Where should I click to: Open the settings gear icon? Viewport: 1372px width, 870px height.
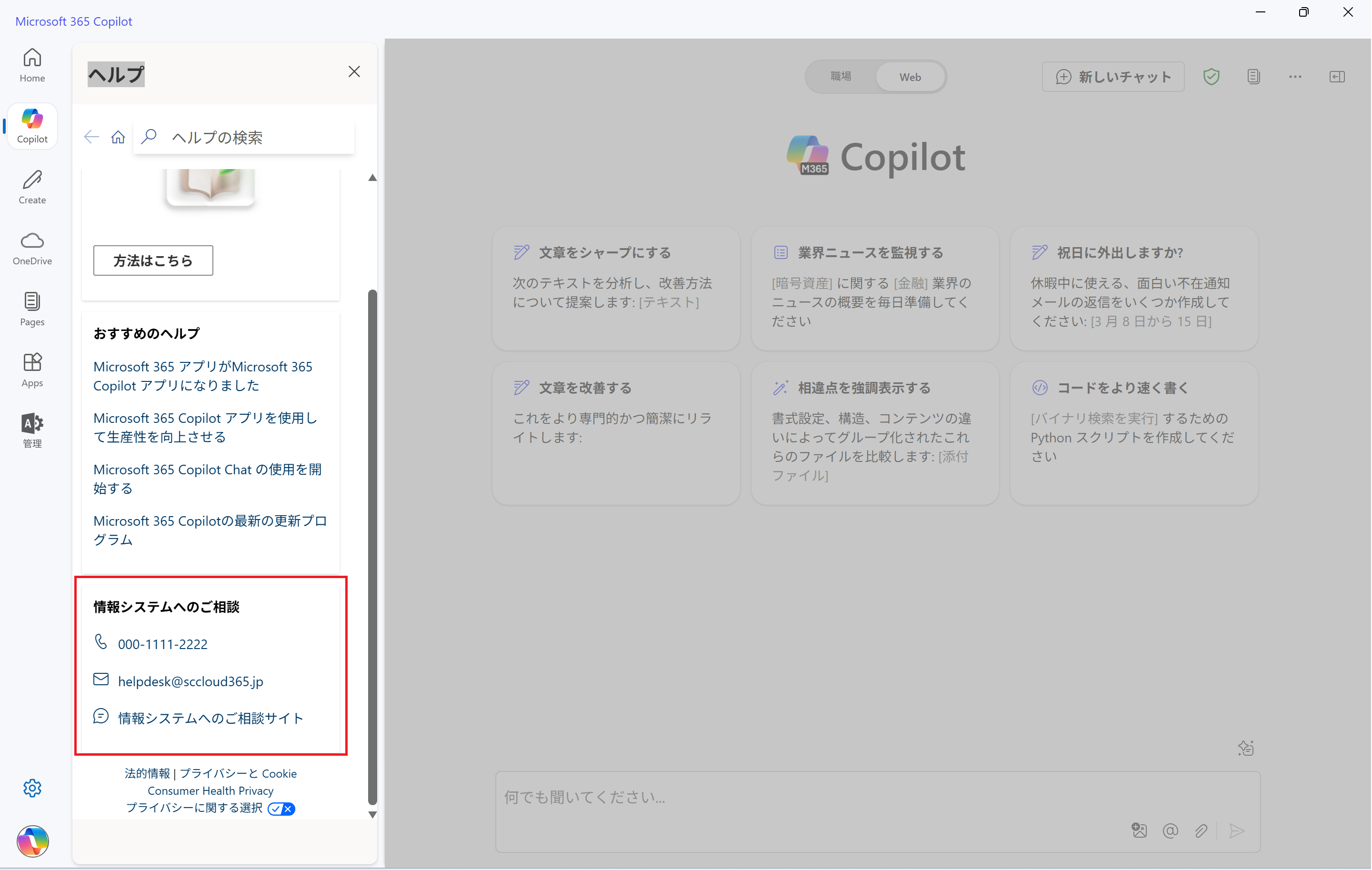click(x=32, y=788)
